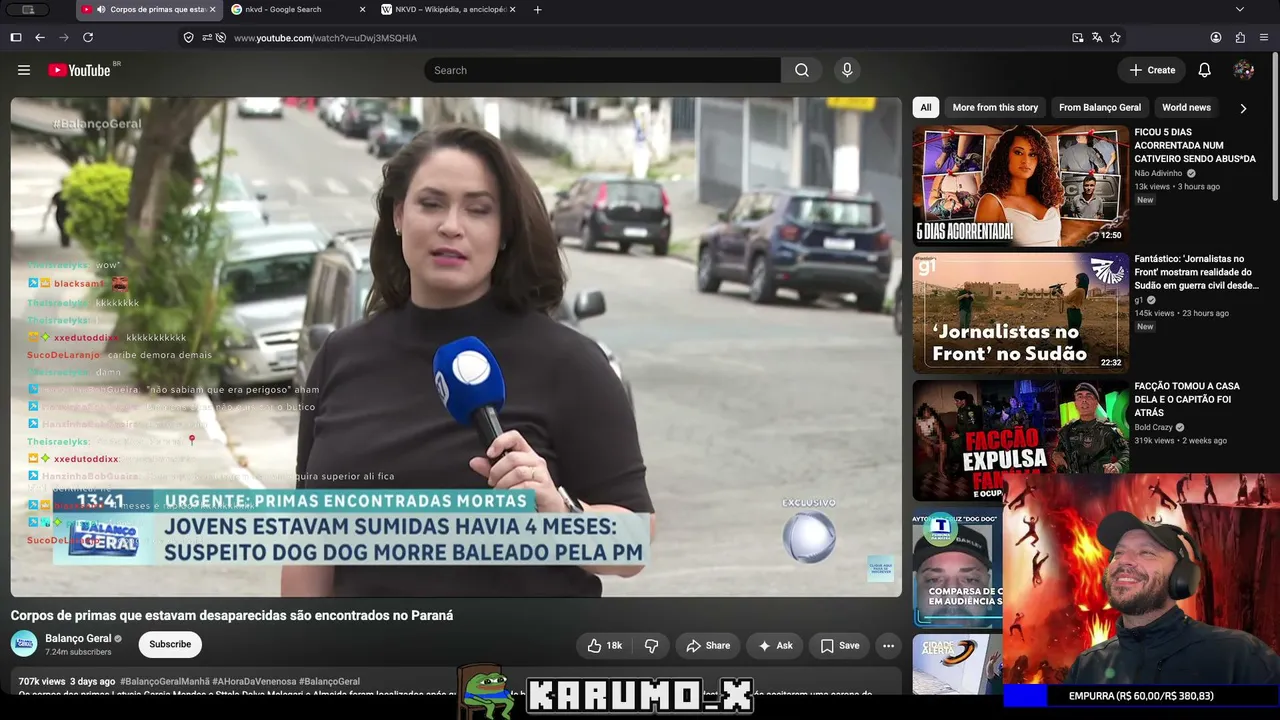Like the video (18k thumbs up)

pyautogui.click(x=605, y=646)
